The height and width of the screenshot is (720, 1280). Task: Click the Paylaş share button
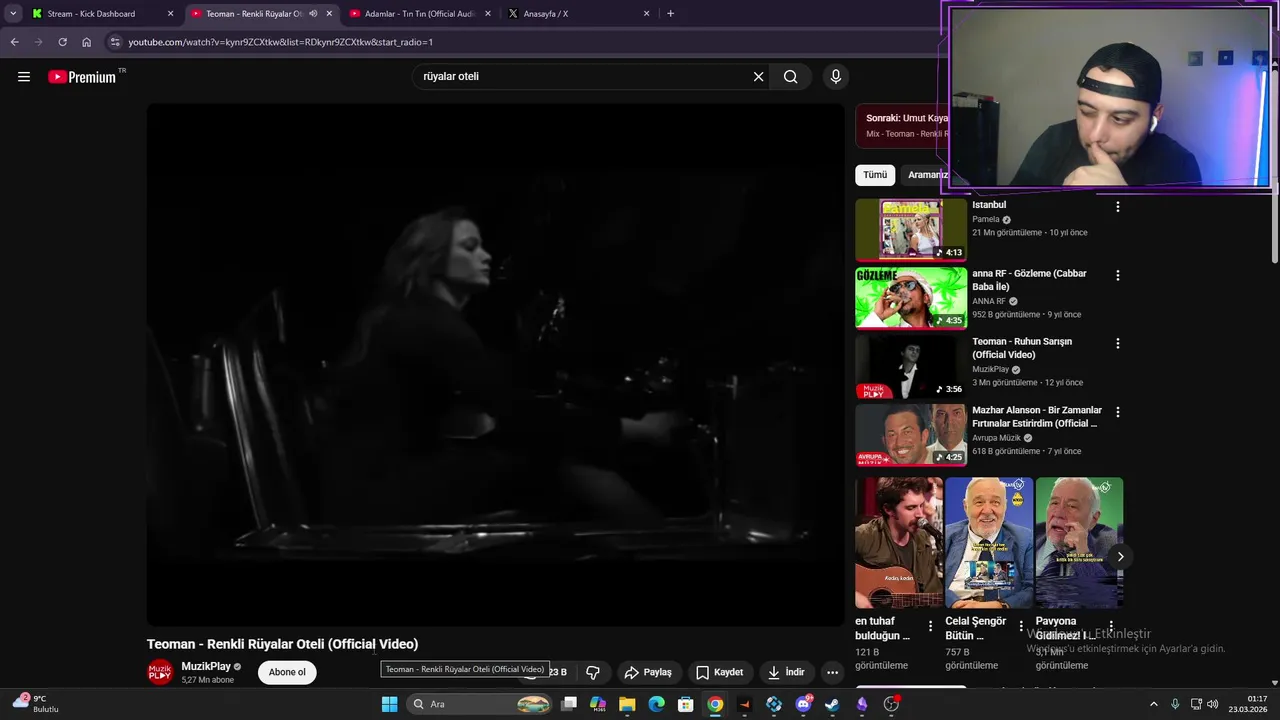coord(648,672)
